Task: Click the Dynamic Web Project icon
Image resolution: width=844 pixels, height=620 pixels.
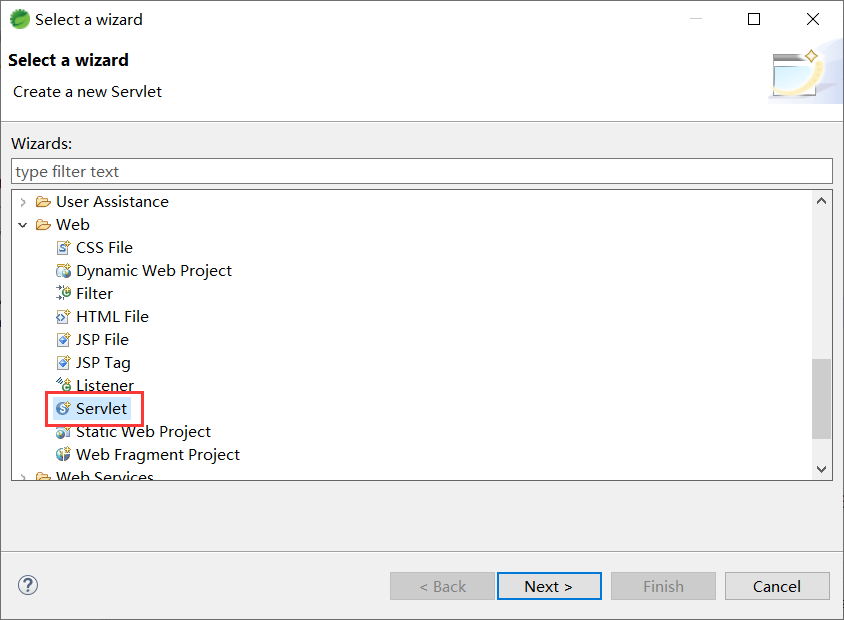Action: tap(63, 271)
